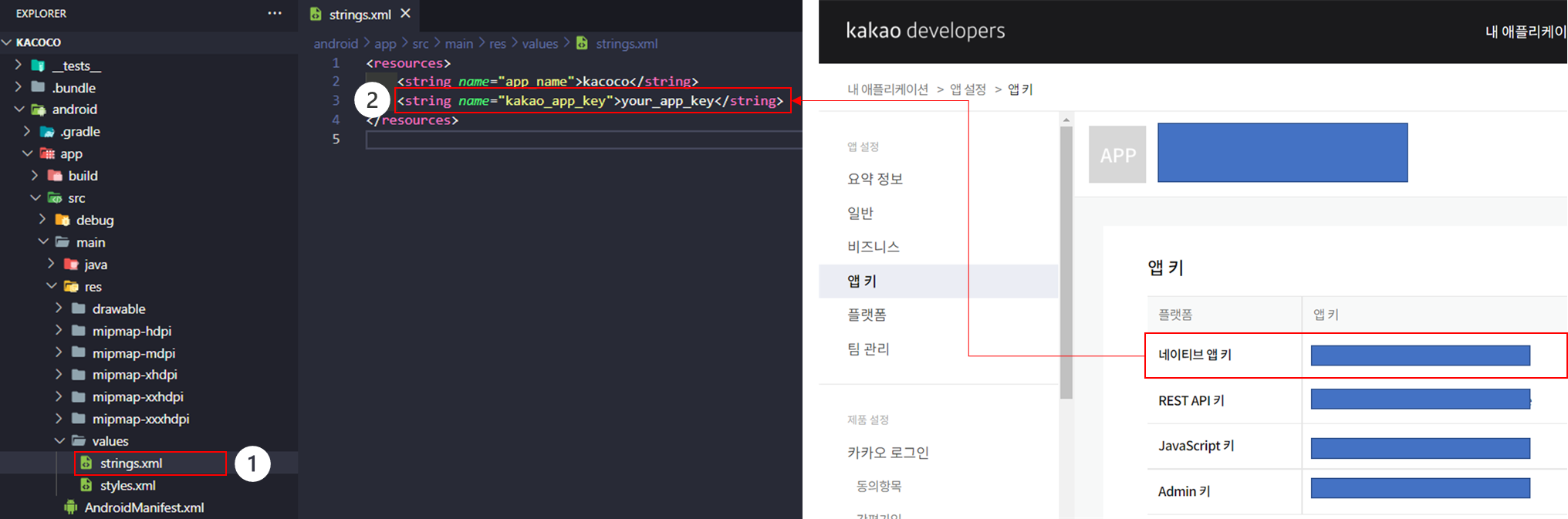Image resolution: width=1568 pixels, height=519 pixels.
Task: Open the 일반 sidebar menu
Action: pos(860,213)
